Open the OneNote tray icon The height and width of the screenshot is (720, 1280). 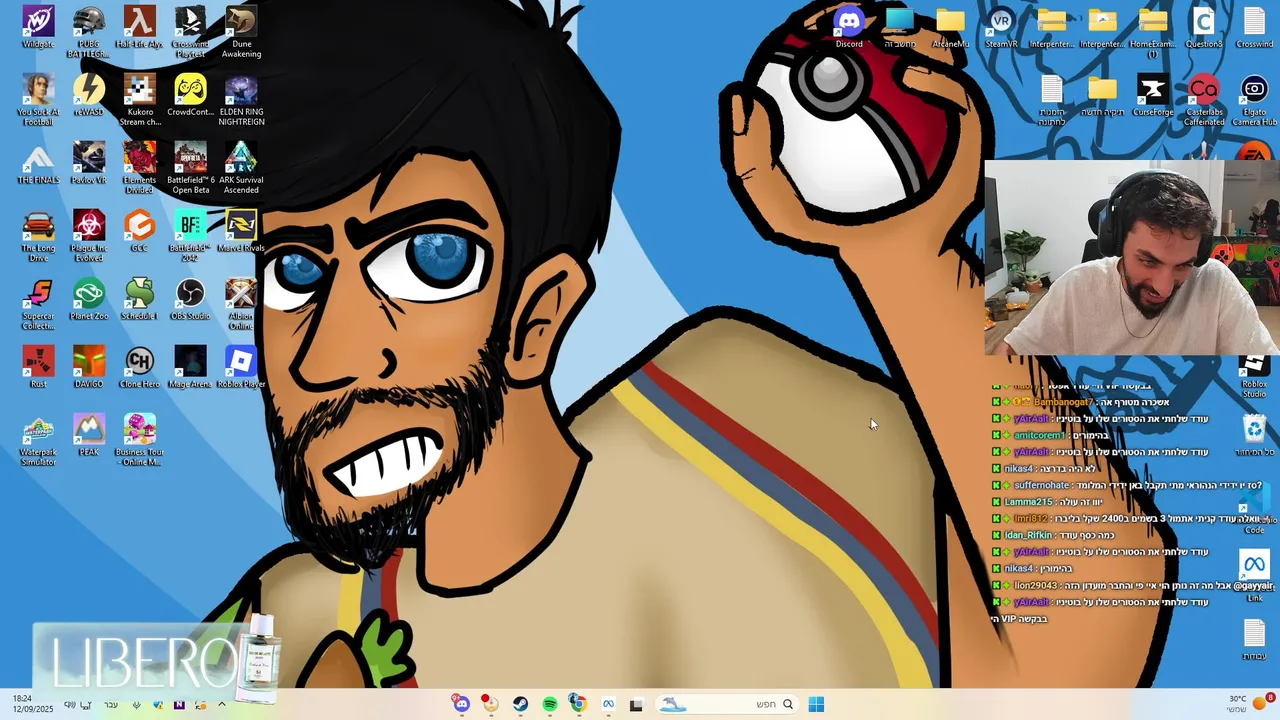[x=179, y=705]
